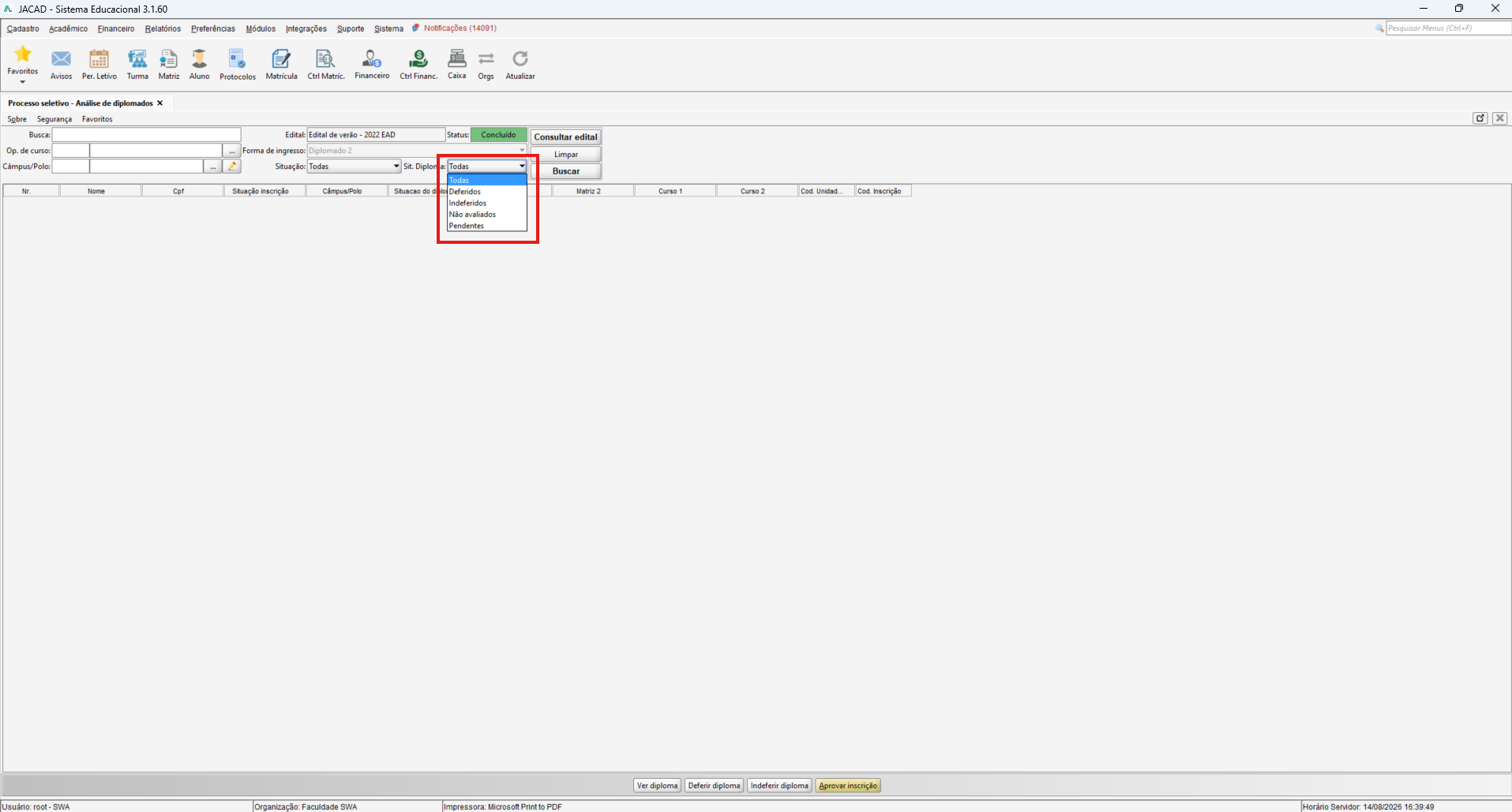Open the Módulos menu
The width and height of the screenshot is (1512, 812).
click(x=261, y=28)
